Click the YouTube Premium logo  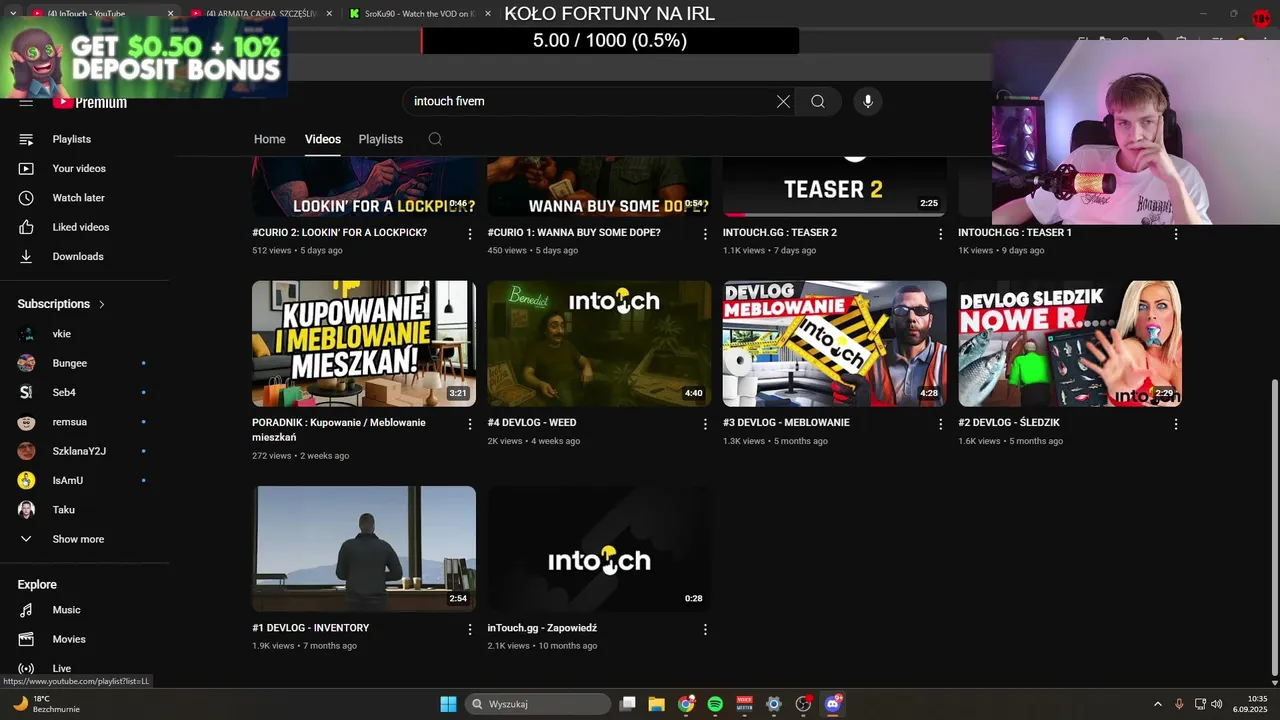pyautogui.click(x=90, y=102)
